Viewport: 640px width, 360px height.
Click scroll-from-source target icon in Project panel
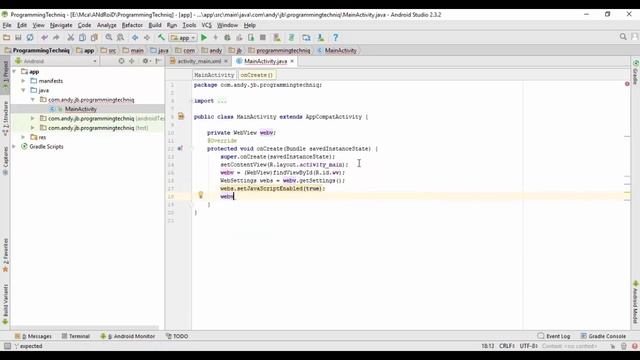(121, 61)
